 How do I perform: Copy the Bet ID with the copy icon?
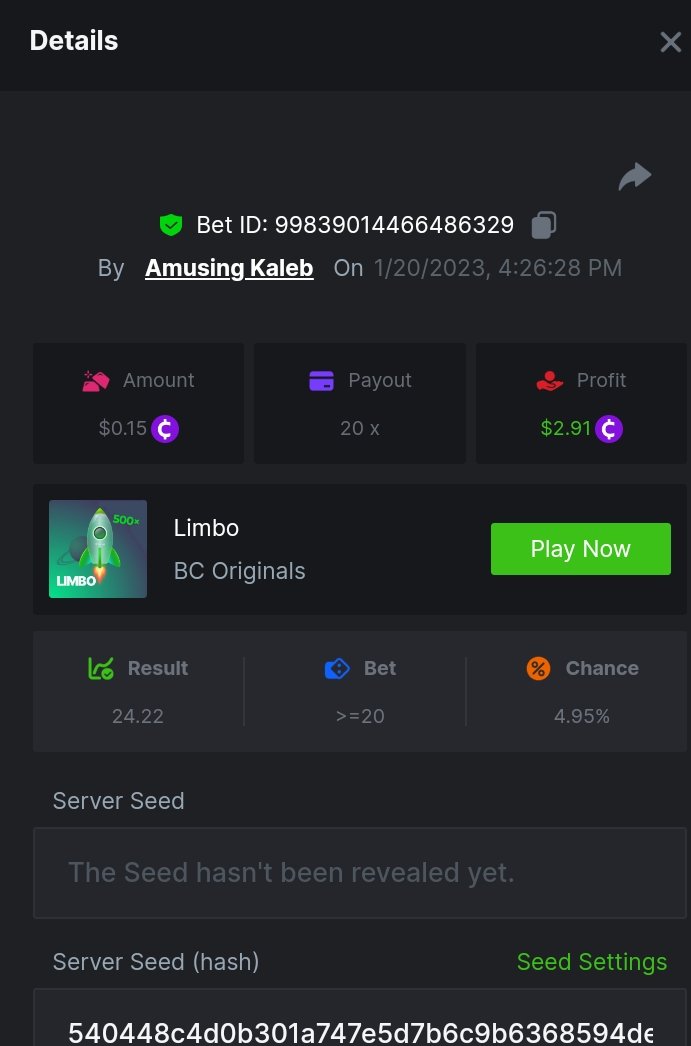tap(543, 225)
